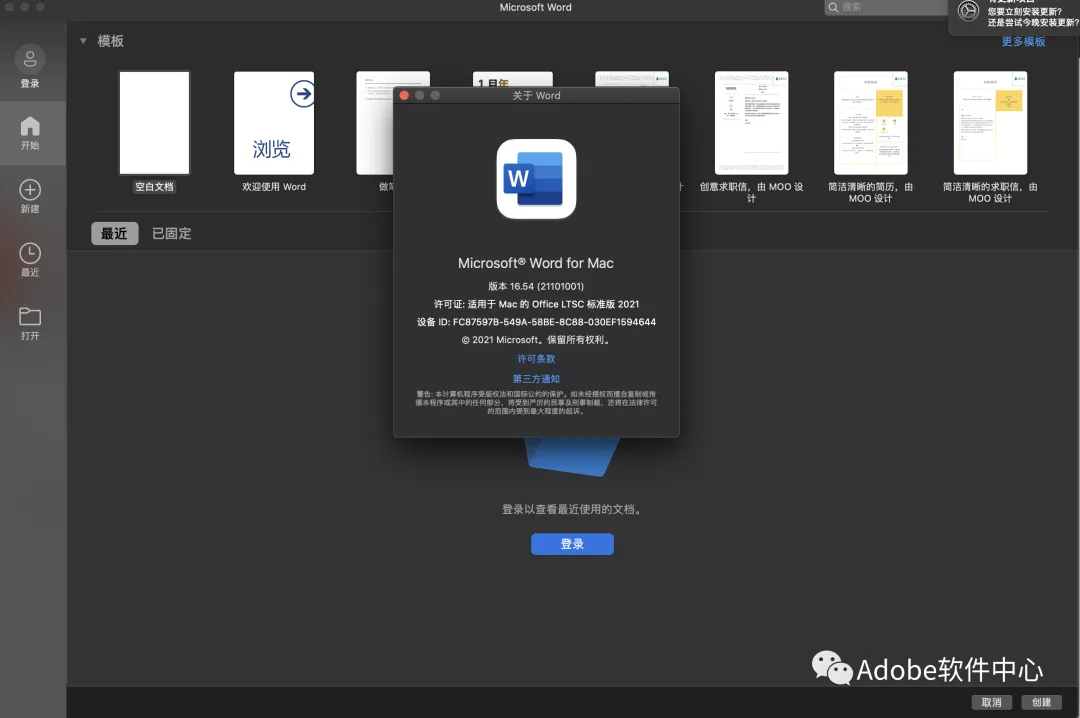
Task: Open the 第三方通知 link
Action: pos(536,379)
